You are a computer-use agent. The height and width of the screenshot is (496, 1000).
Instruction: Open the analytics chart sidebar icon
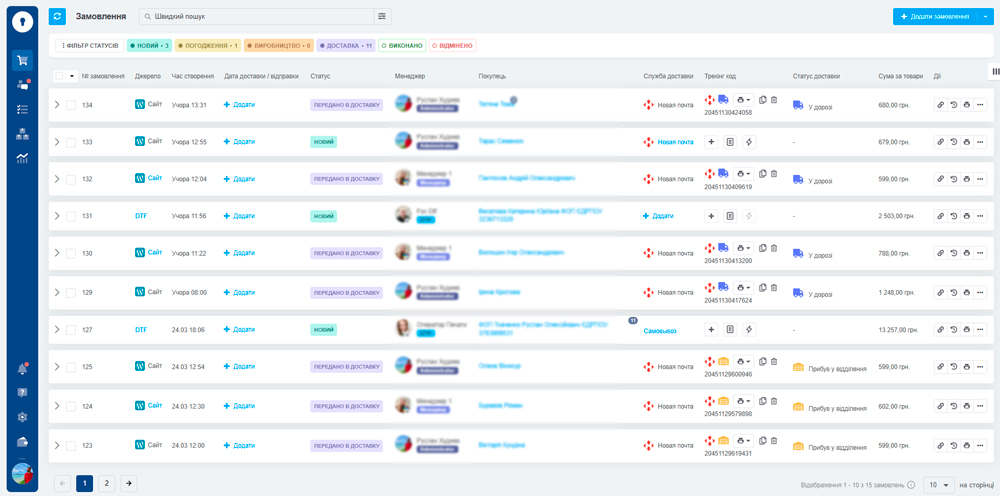click(22, 158)
